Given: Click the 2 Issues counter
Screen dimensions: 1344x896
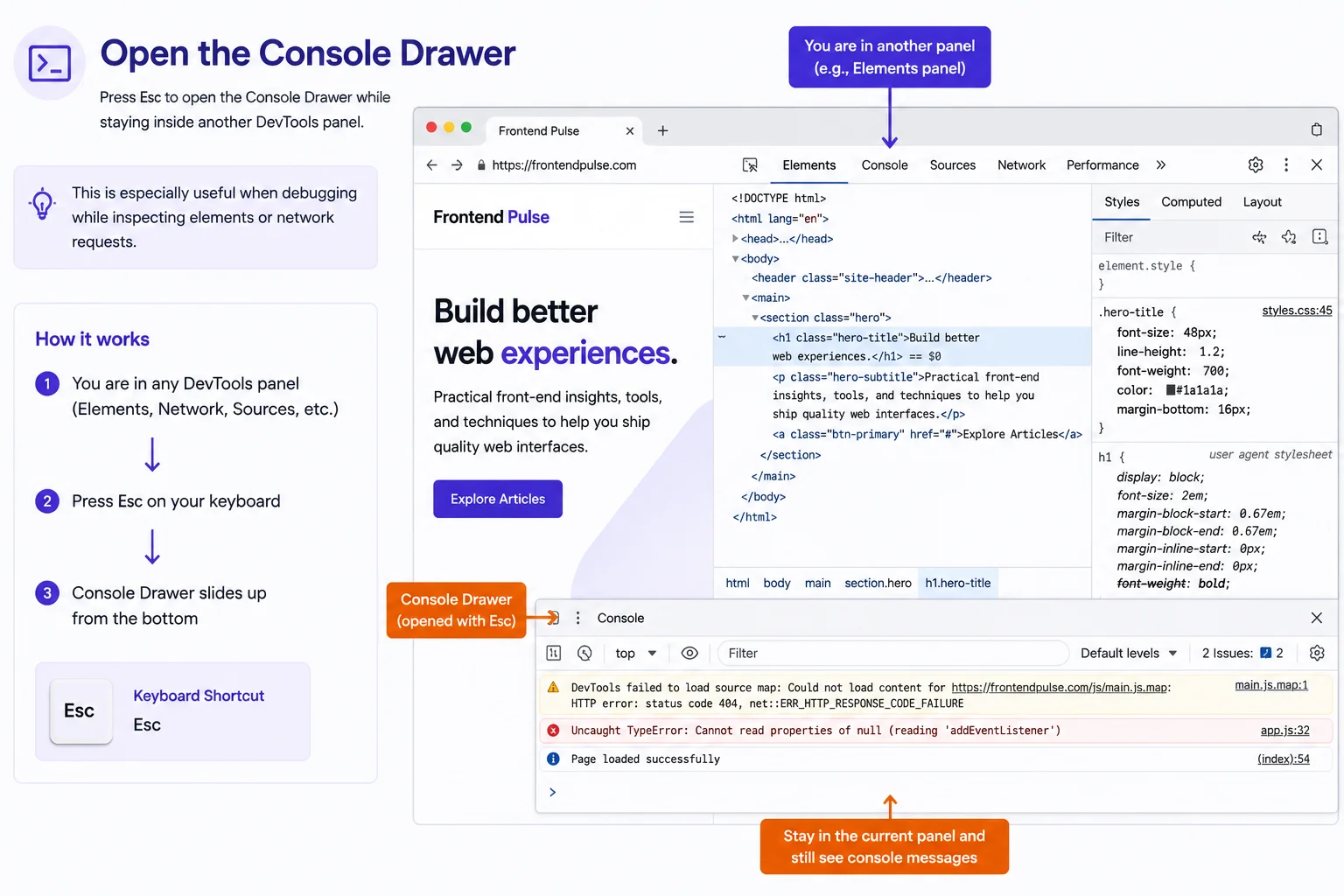Looking at the screenshot, I should tap(1242, 653).
